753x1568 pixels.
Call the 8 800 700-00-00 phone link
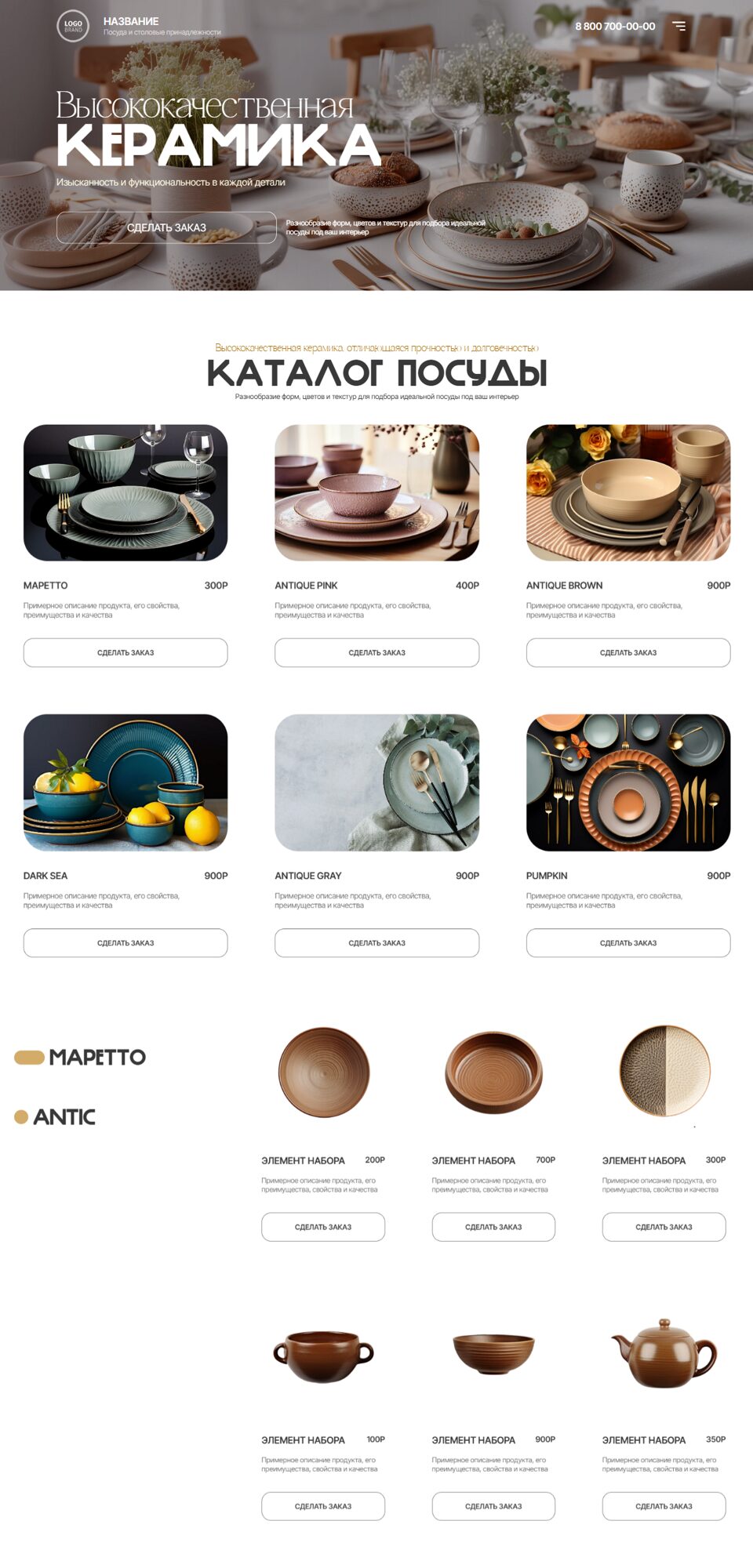(x=615, y=26)
